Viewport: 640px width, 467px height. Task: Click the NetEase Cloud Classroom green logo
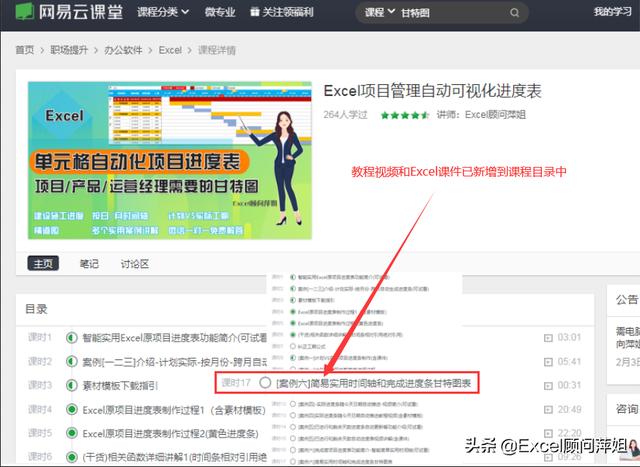[x=24, y=11]
